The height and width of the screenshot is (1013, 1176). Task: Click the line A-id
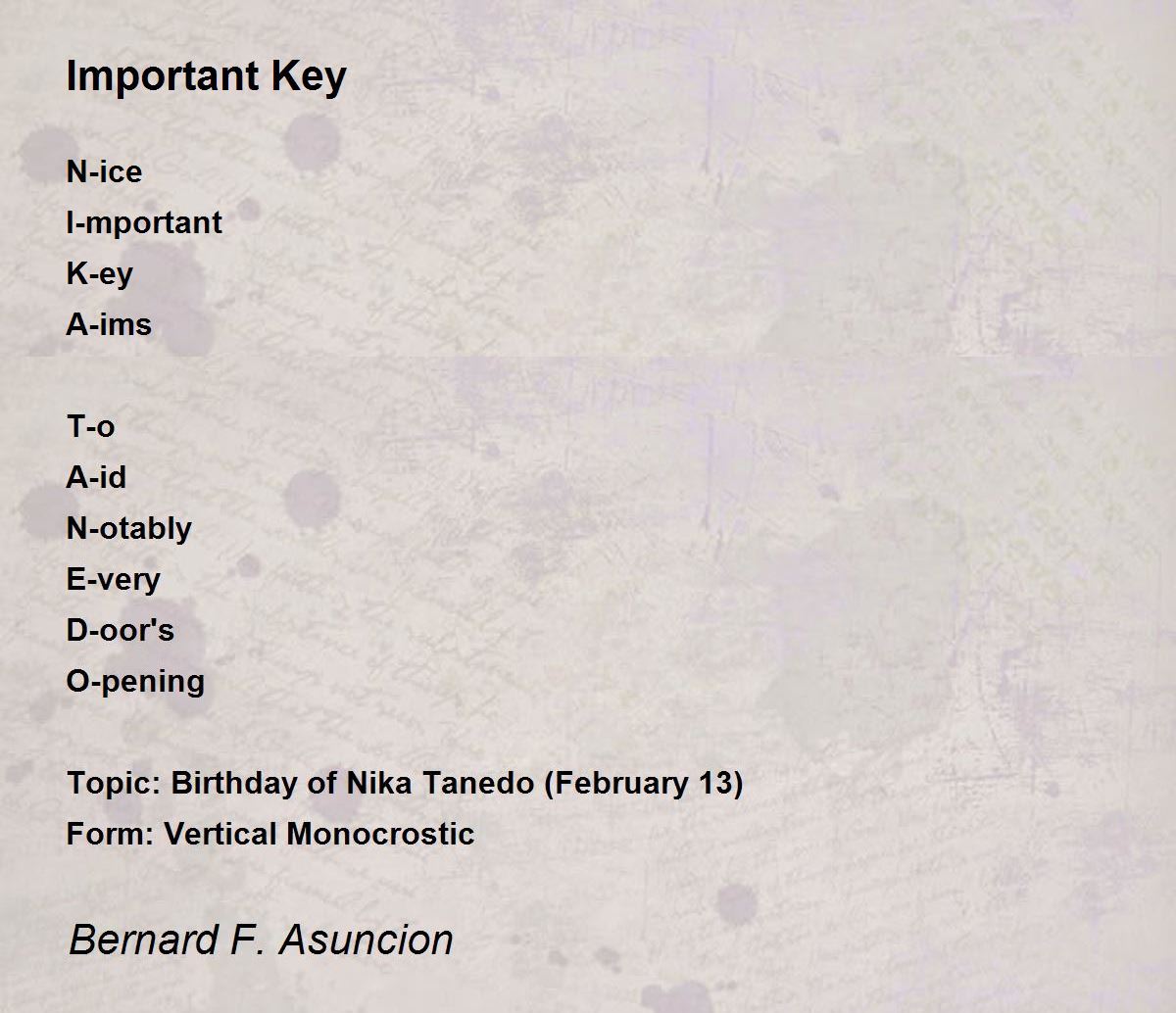[96, 477]
